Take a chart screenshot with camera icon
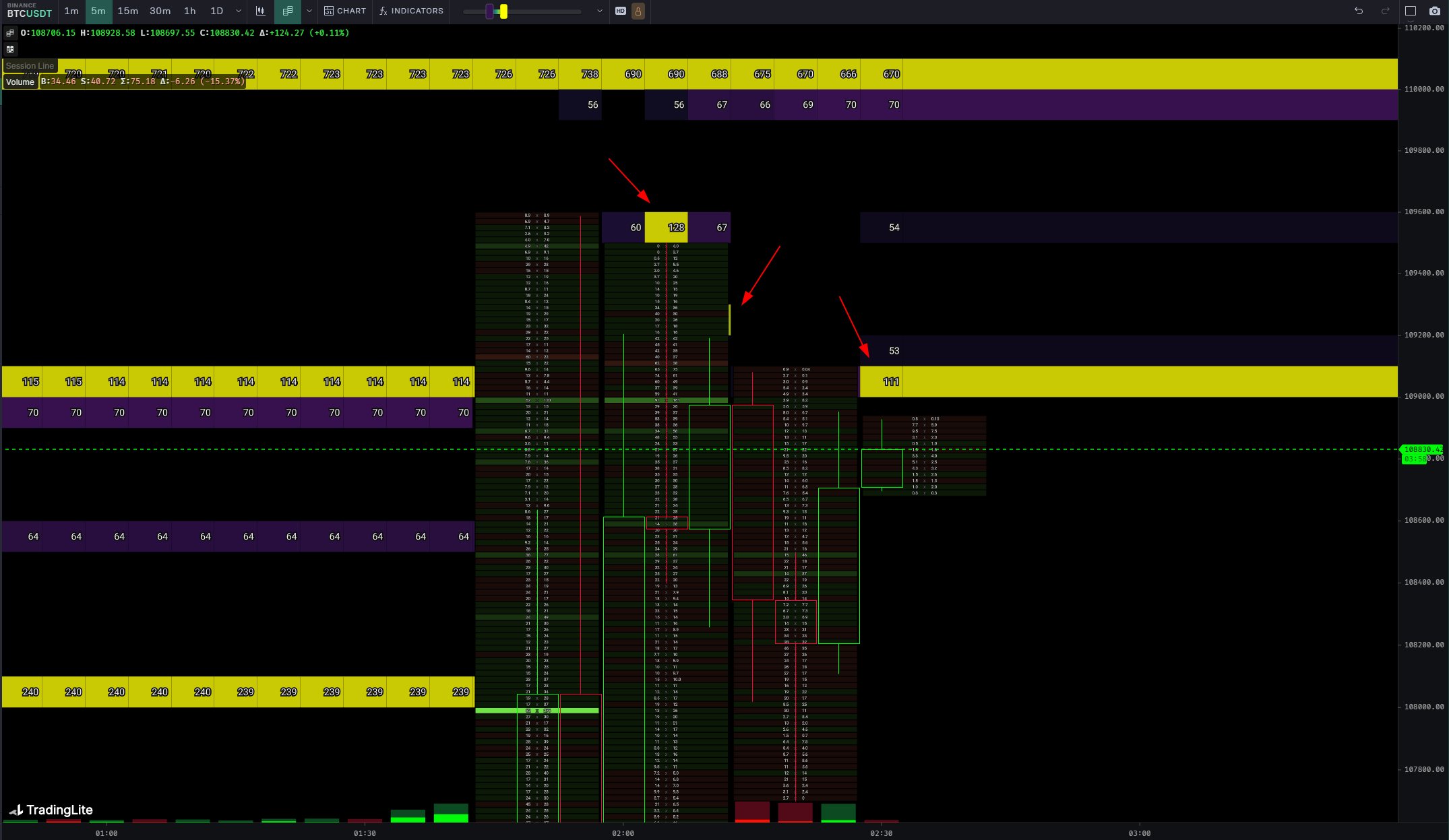This screenshot has height=840, width=1449. click(1435, 11)
